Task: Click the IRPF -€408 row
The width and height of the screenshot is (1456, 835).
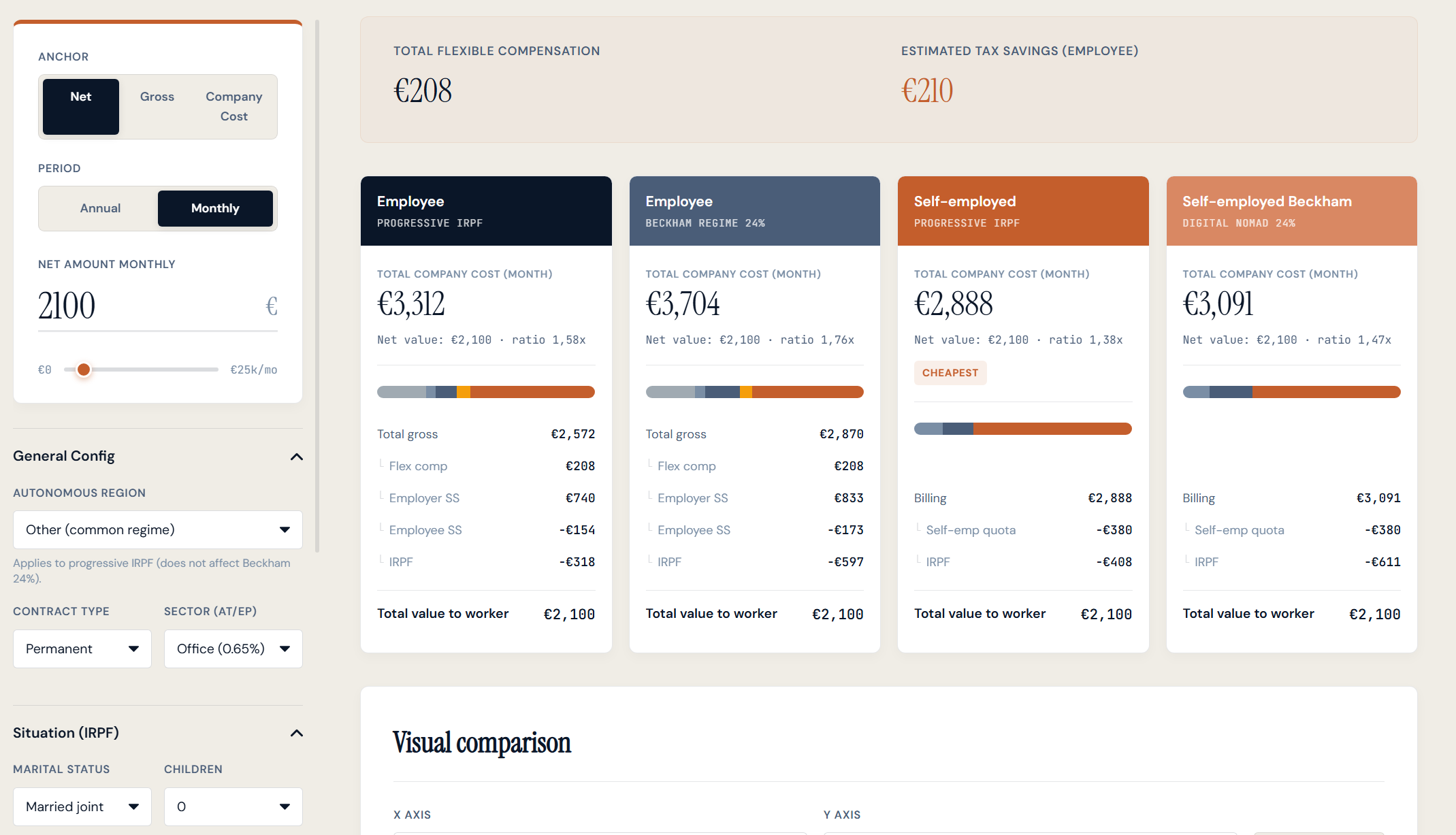Action: click(1023, 562)
